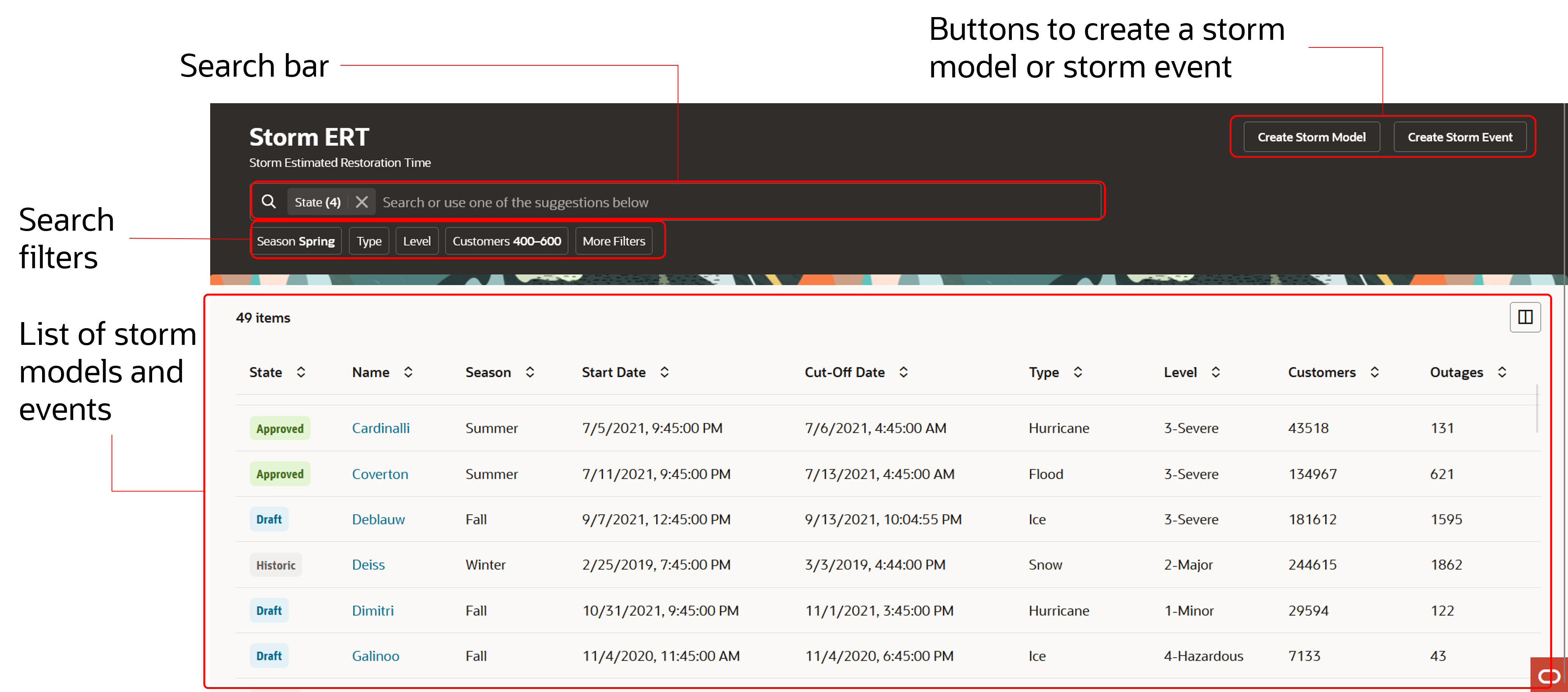Screen dimensions: 1568x692
Task: Click the Create Storm Event button
Action: (x=1459, y=136)
